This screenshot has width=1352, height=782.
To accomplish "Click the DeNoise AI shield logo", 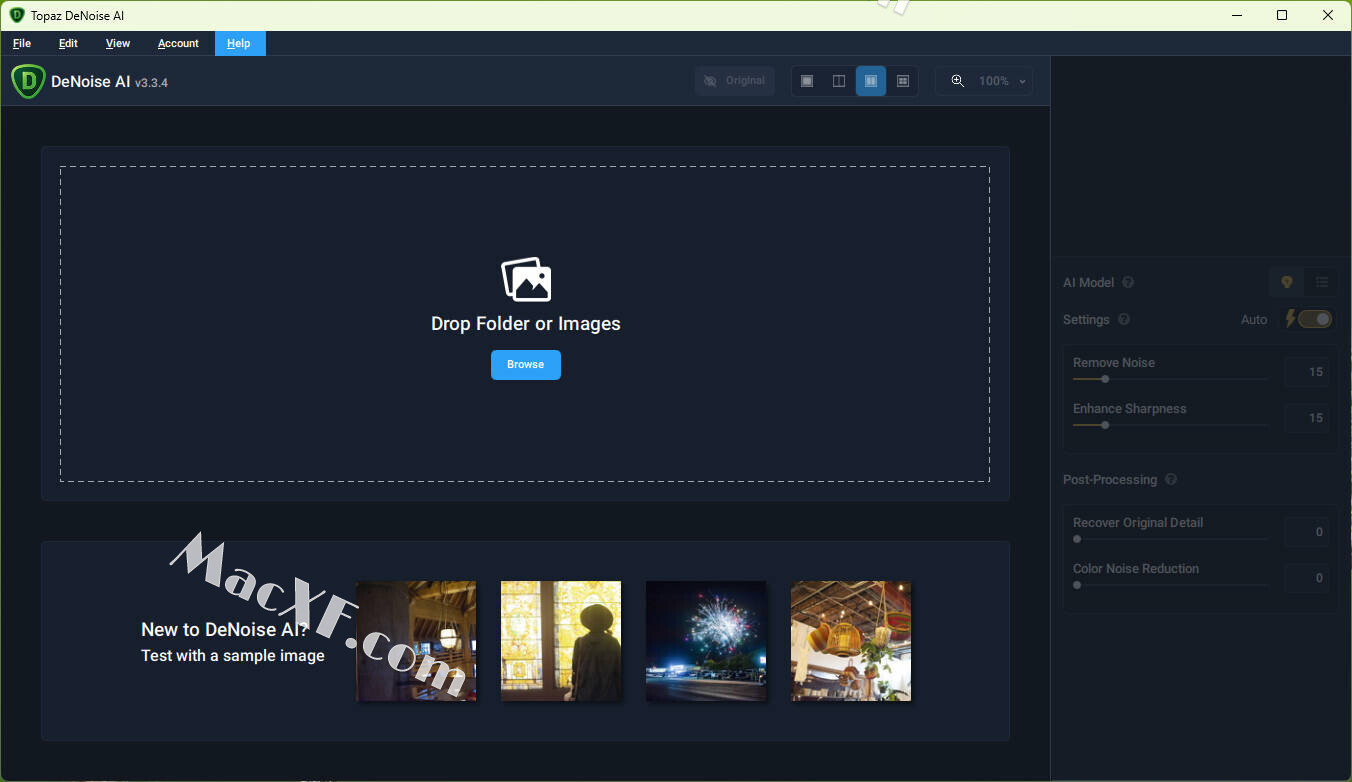I will (x=28, y=81).
